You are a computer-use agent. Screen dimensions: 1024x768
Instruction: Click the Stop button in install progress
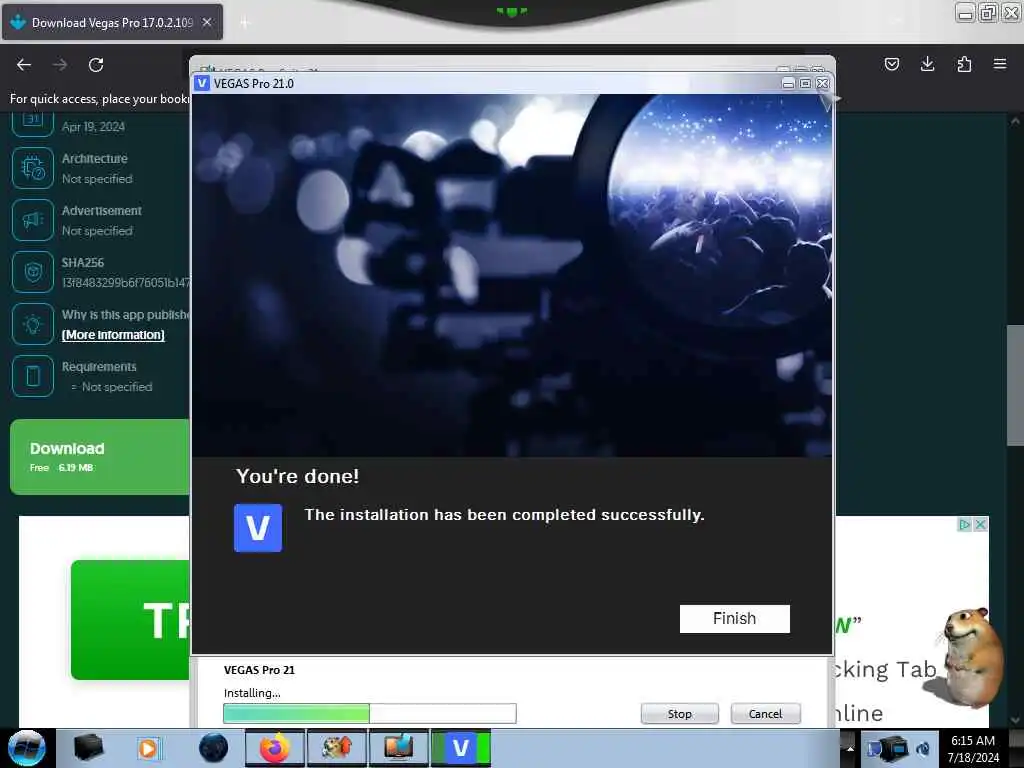(679, 714)
